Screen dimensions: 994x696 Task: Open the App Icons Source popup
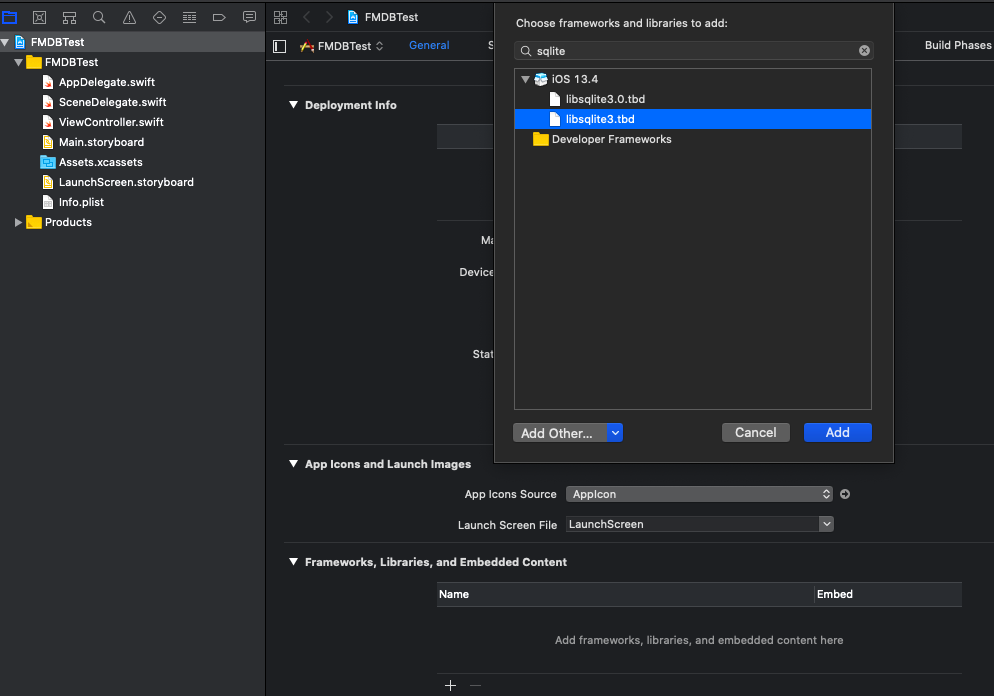699,494
